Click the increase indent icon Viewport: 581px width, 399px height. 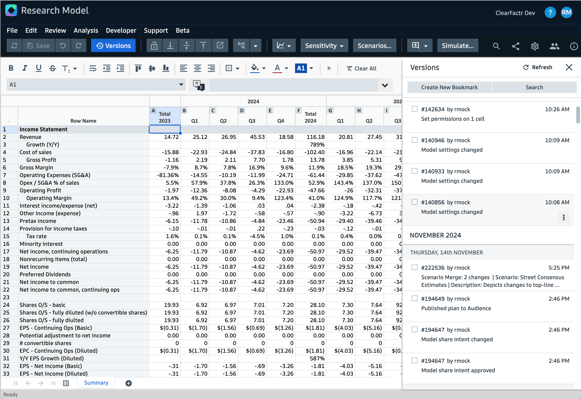tap(120, 68)
